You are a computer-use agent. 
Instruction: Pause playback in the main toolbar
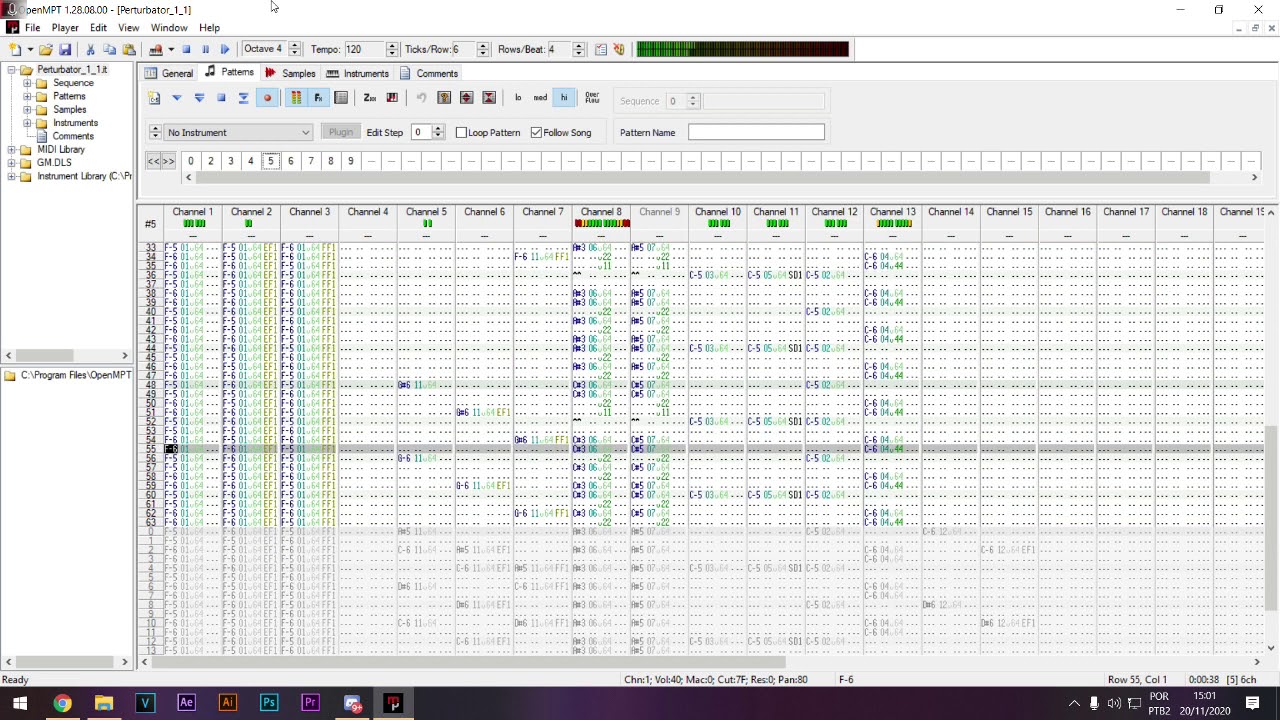click(205, 49)
